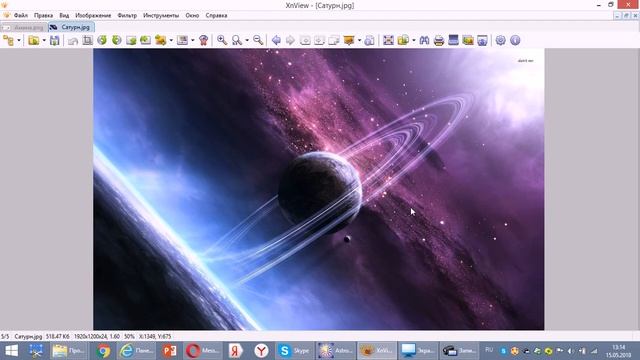The width and height of the screenshot is (640, 360).
Task: Click the slideshow projector screen icon
Action: pos(349,40)
